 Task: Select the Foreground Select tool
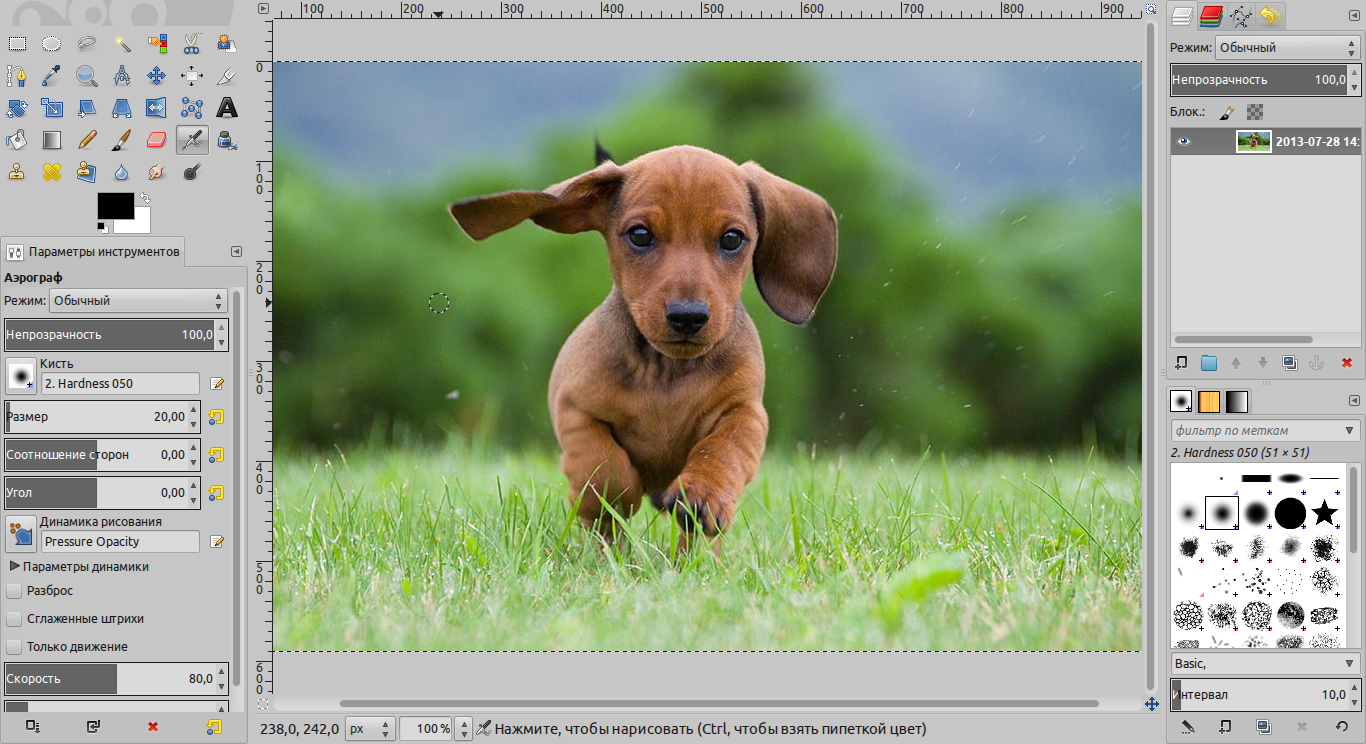(x=227, y=43)
